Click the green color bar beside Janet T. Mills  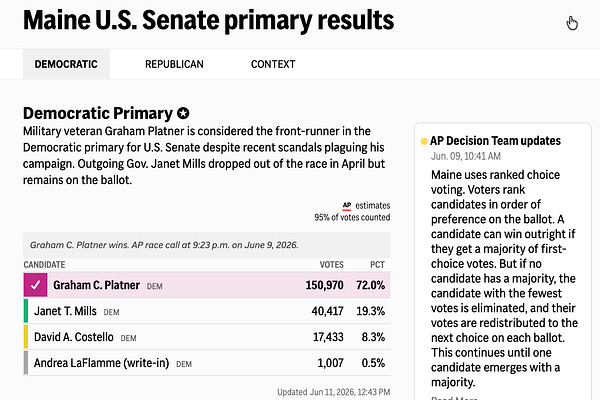point(26,311)
